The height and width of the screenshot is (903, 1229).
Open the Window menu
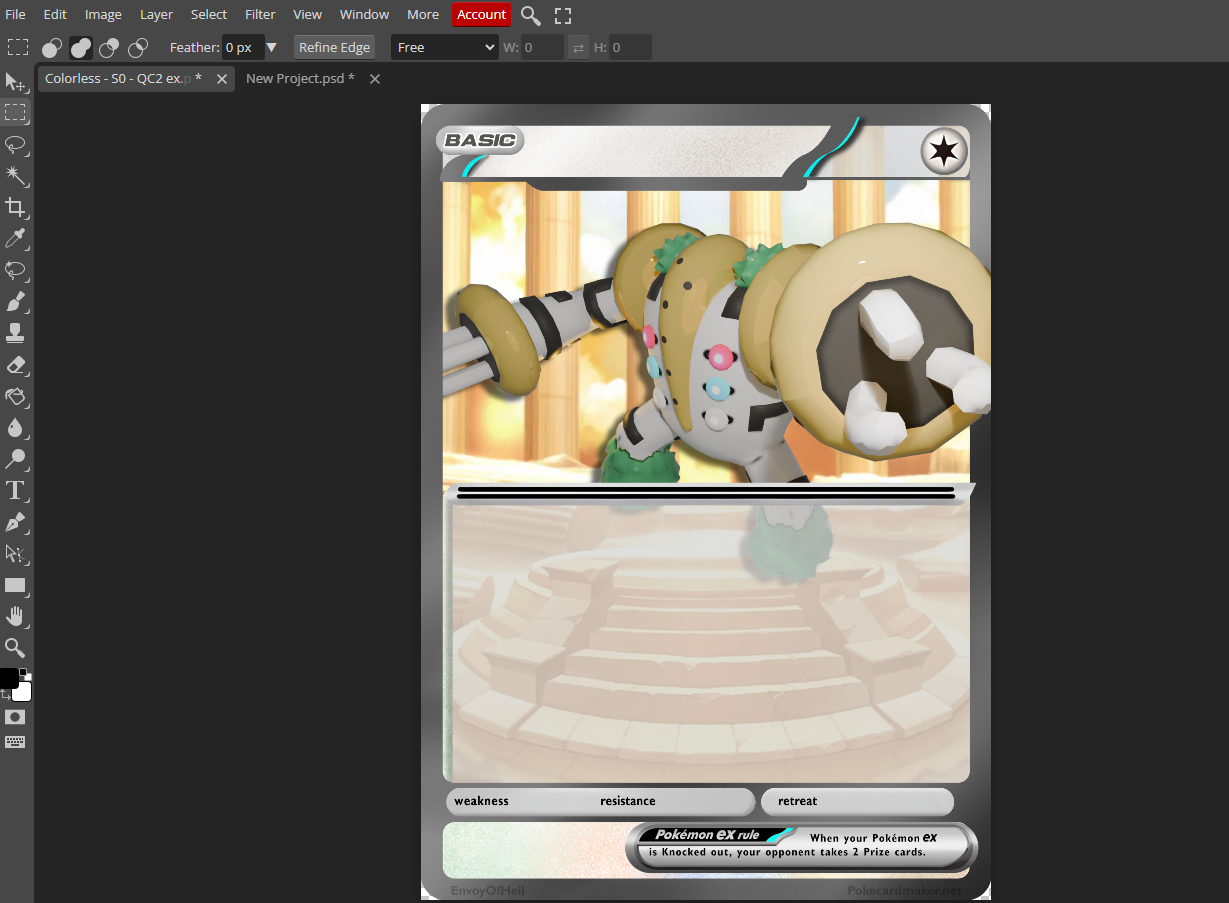pyautogui.click(x=364, y=14)
